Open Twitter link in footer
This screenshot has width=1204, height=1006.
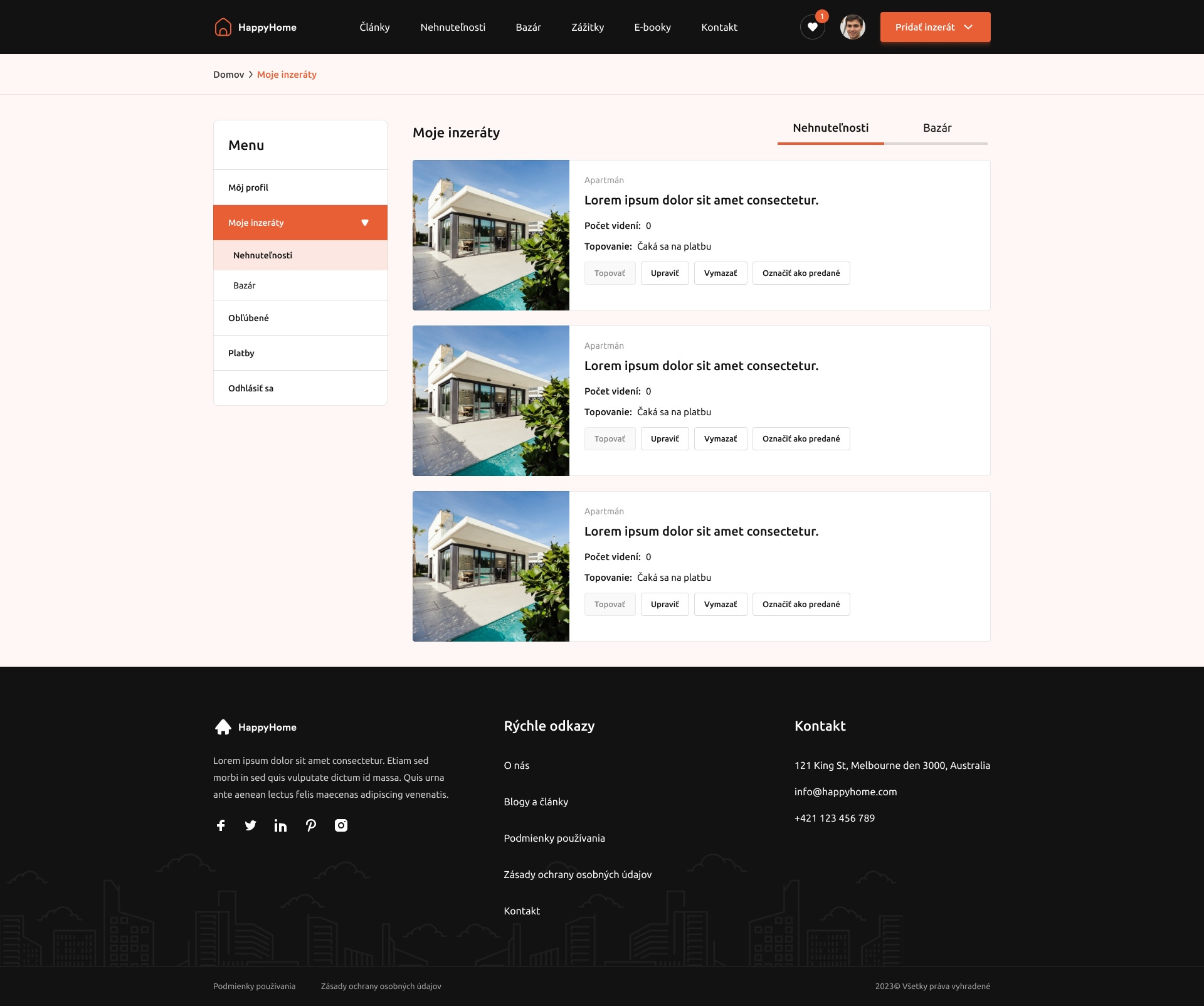251,825
